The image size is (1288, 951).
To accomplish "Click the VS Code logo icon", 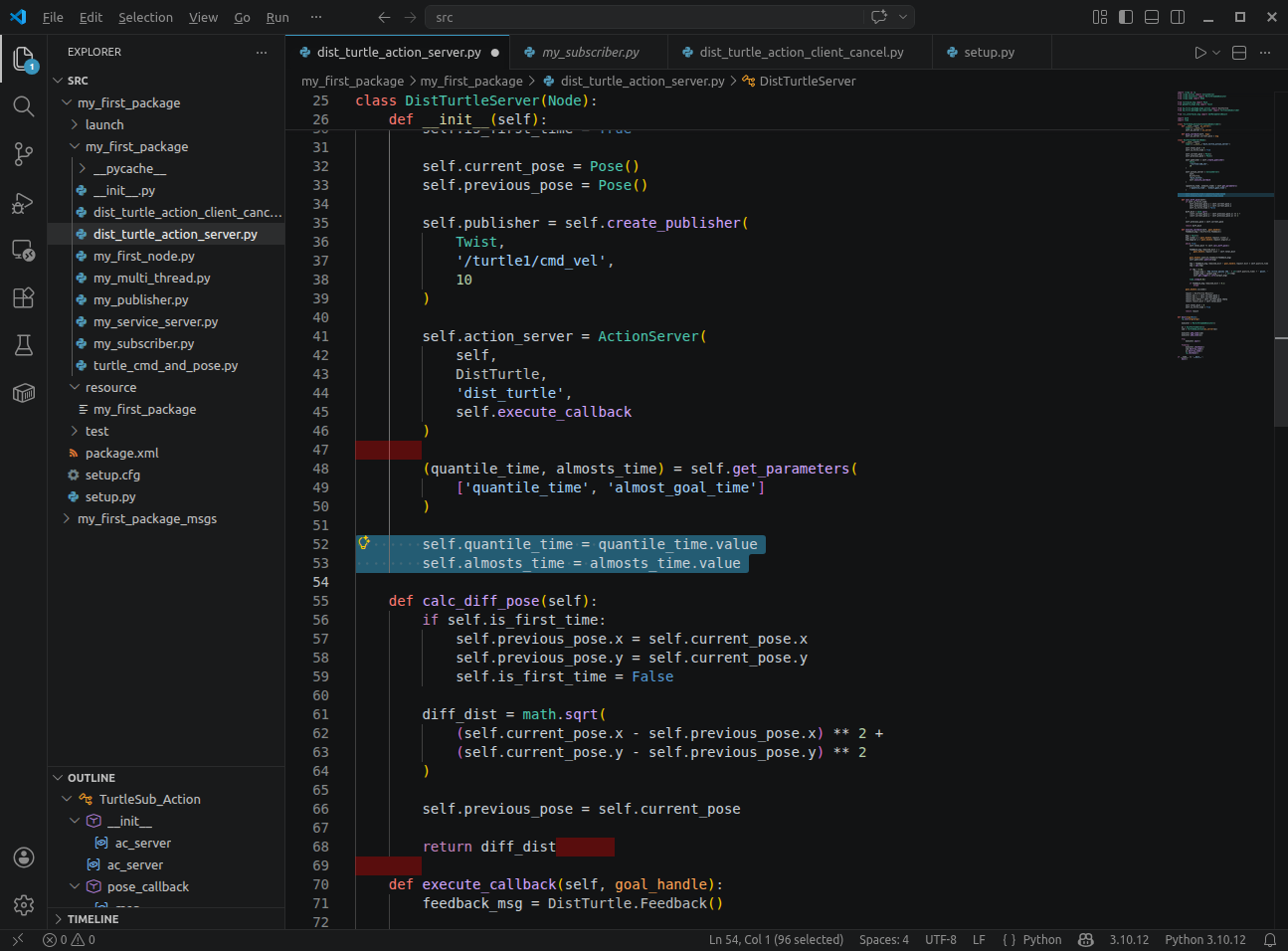I will pos(18,17).
